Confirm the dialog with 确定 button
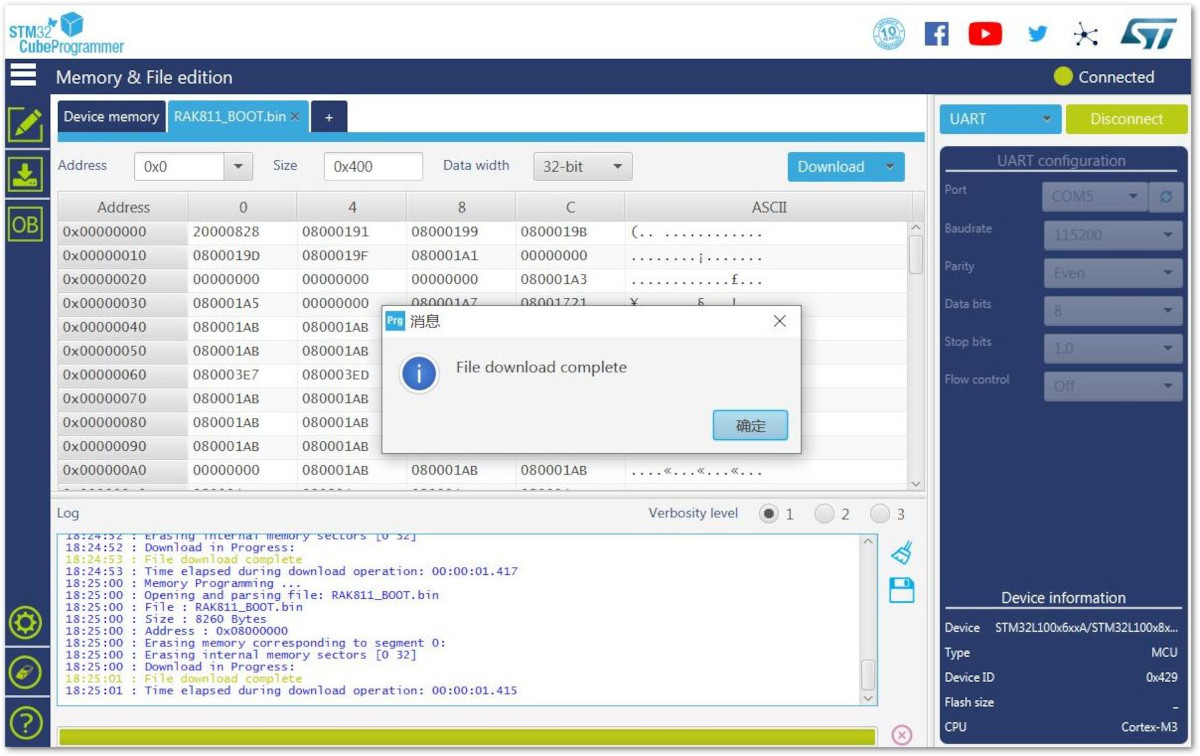This screenshot has width=1200, height=756. 750,425
